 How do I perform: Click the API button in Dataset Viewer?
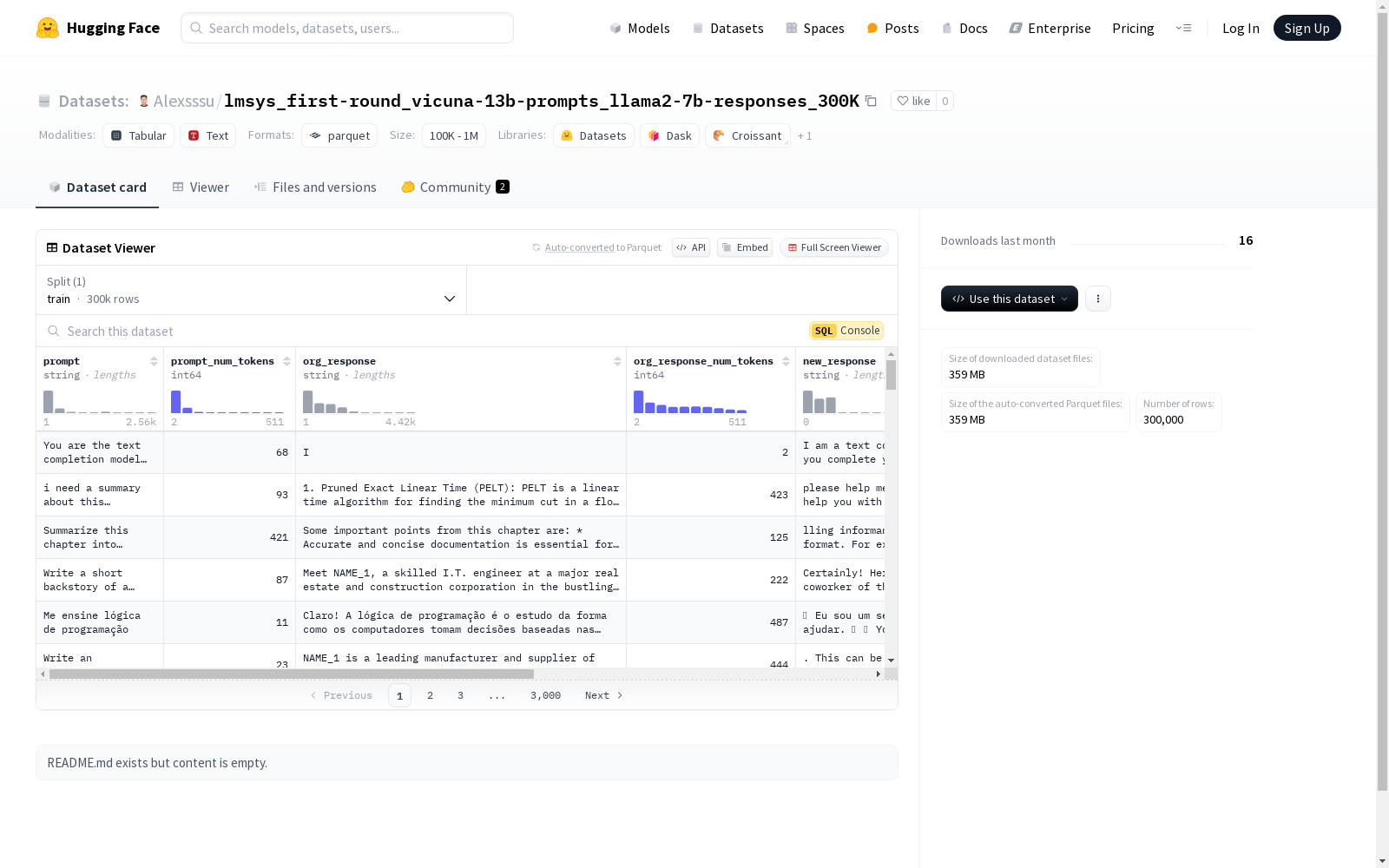(691, 247)
